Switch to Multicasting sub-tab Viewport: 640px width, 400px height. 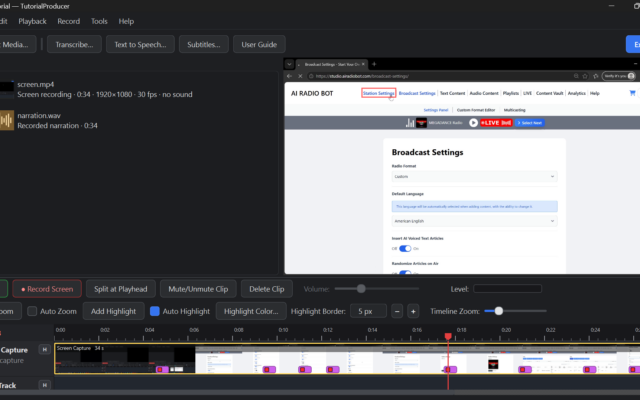click(514, 110)
